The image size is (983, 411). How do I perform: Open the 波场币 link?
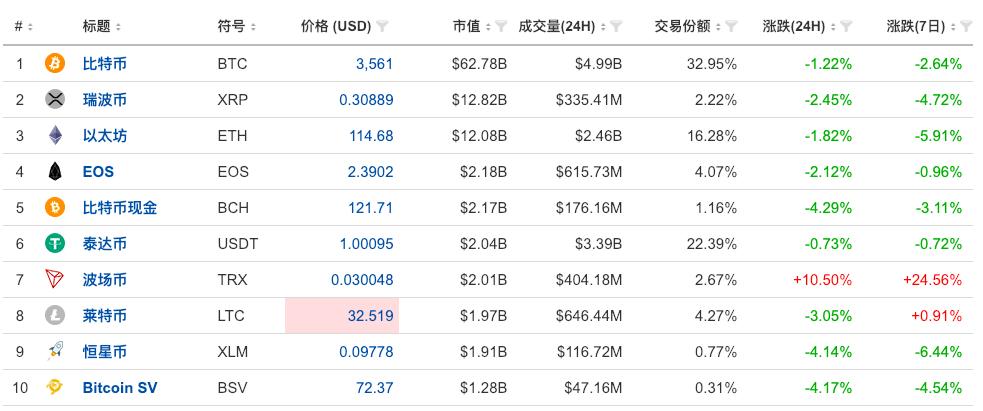click(105, 279)
